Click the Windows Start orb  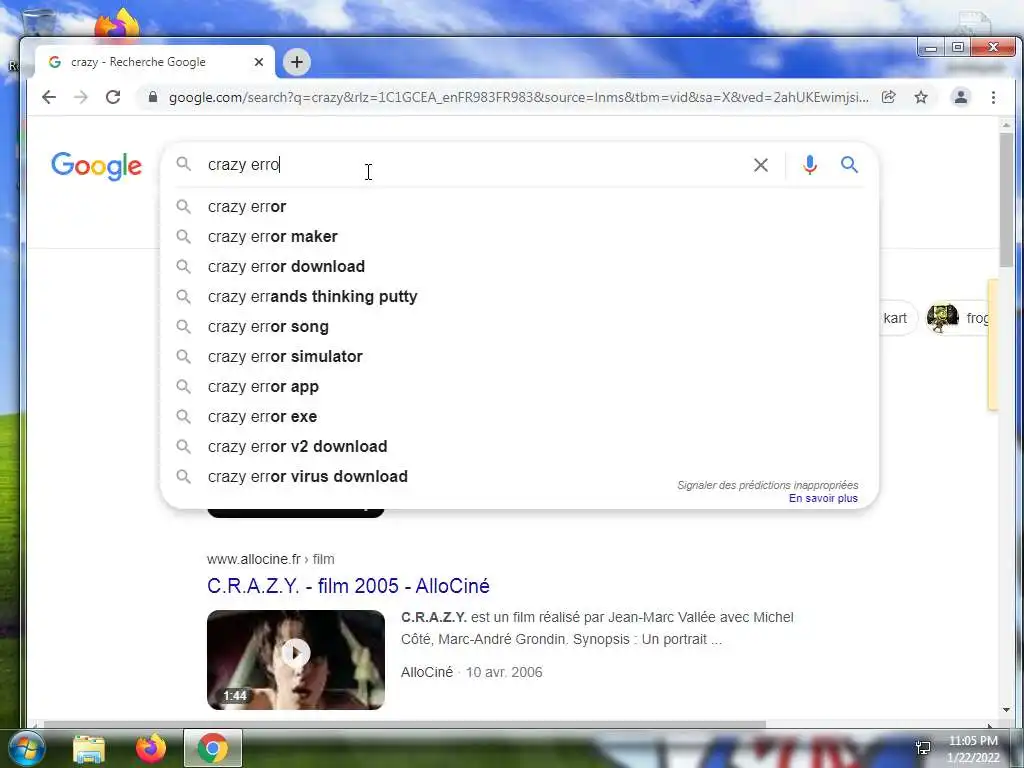point(27,748)
